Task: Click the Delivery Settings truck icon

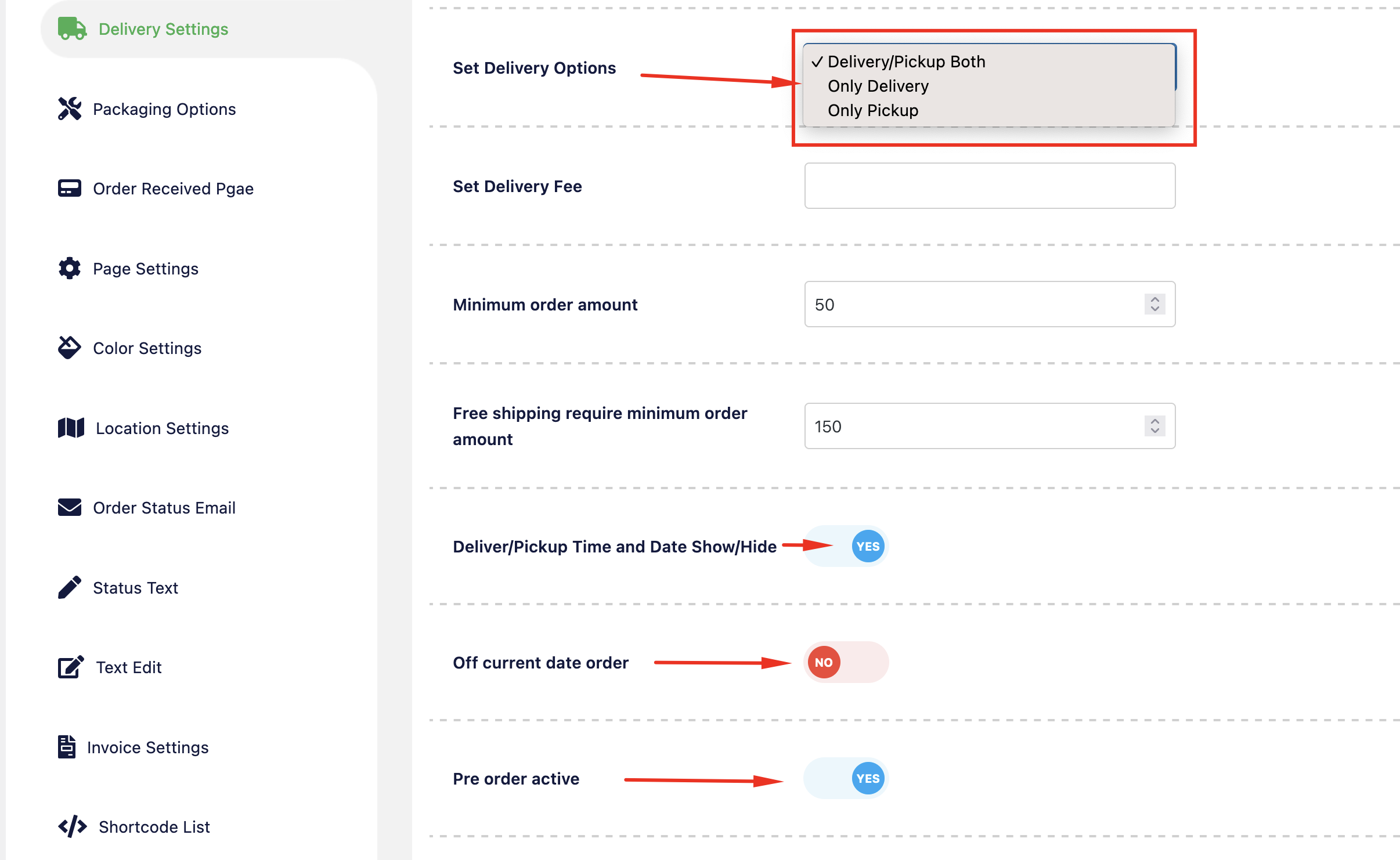Action: pos(72,28)
